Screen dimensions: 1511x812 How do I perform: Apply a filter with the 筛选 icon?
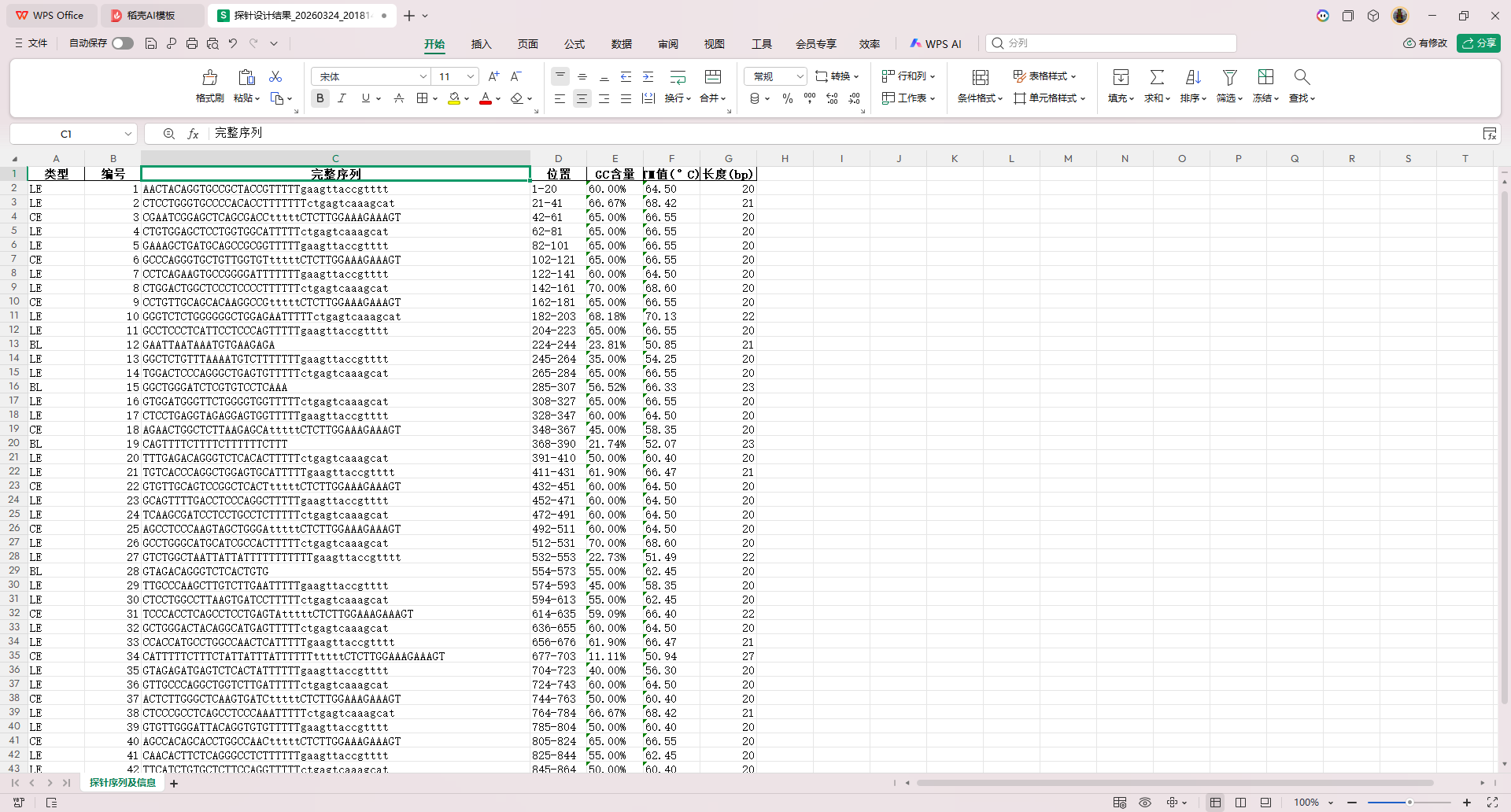[x=1228, y=85]
